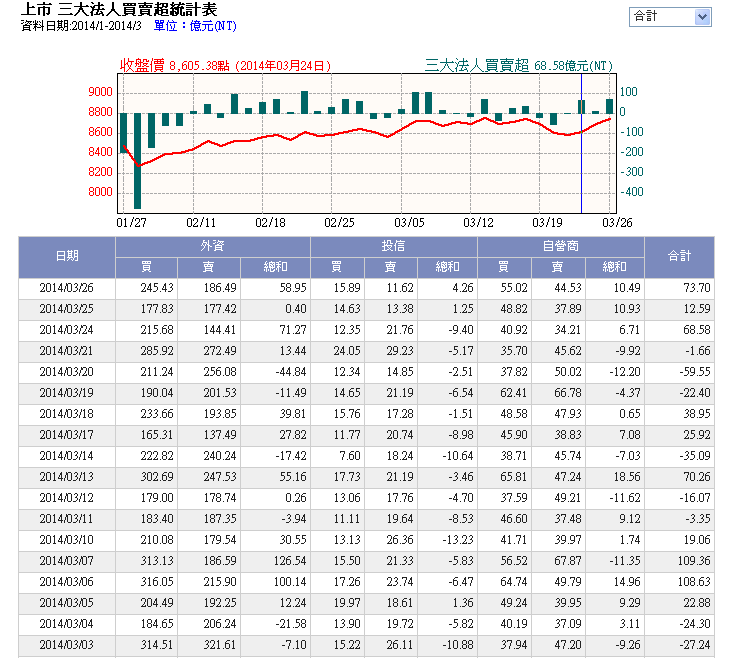
Task: Click the date cell 2014/03/10
Action: (66, 540)
